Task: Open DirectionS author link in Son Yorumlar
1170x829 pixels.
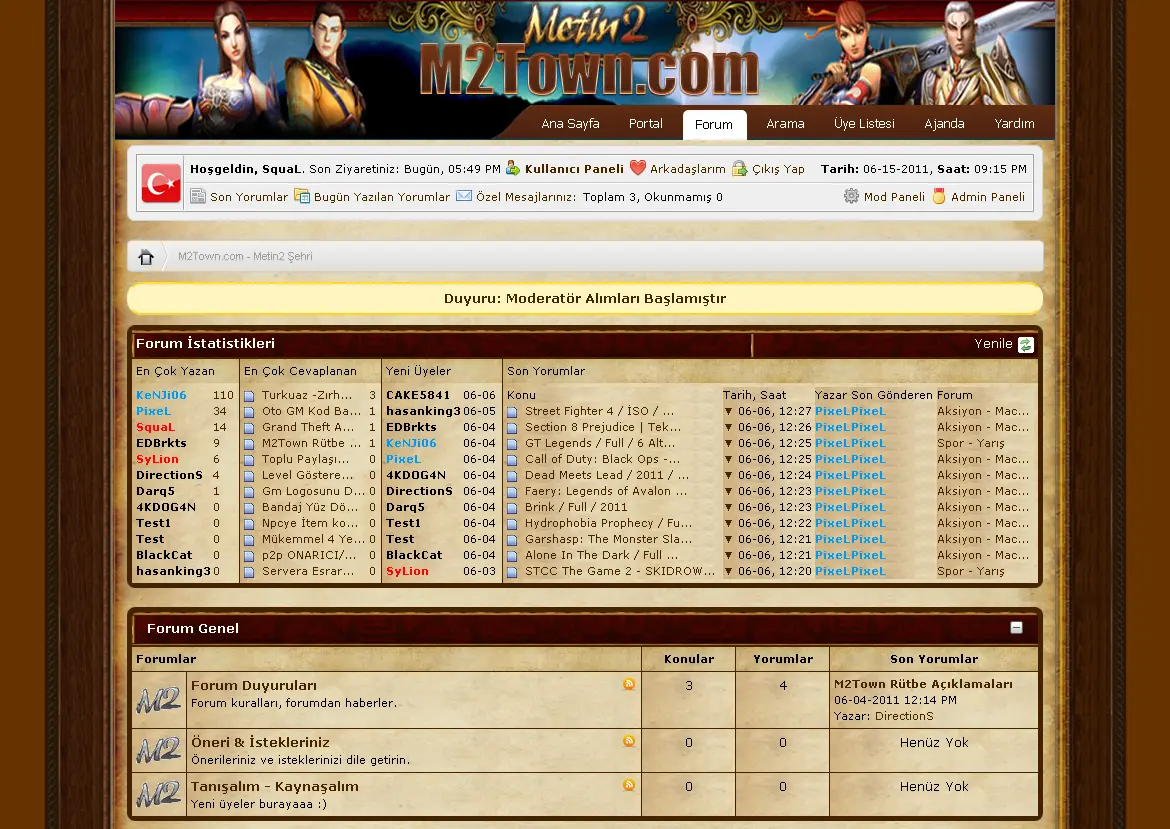Action: pyautogui.click(x=904, y=716)
